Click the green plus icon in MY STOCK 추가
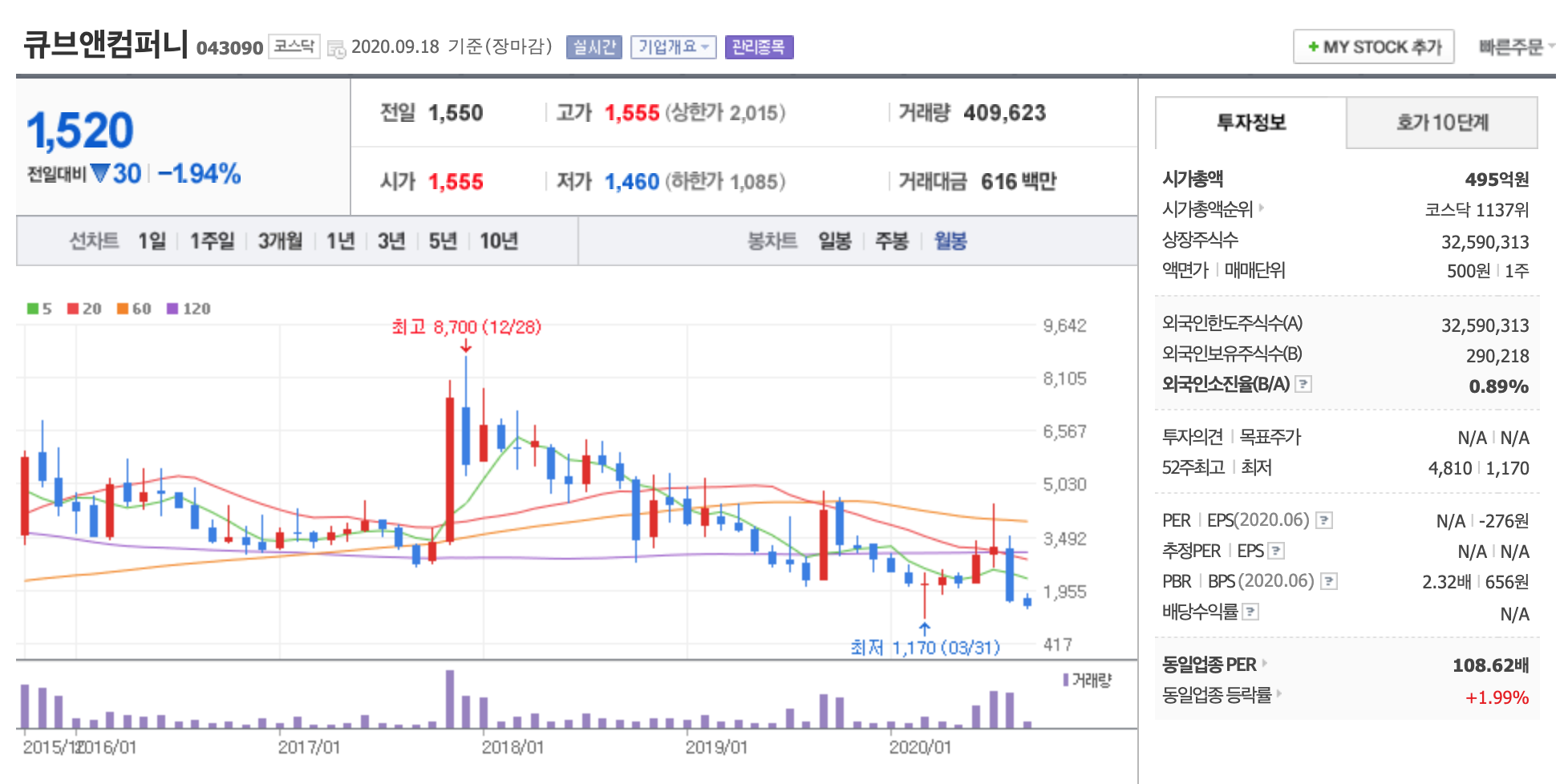 (x=1313, y=46)
